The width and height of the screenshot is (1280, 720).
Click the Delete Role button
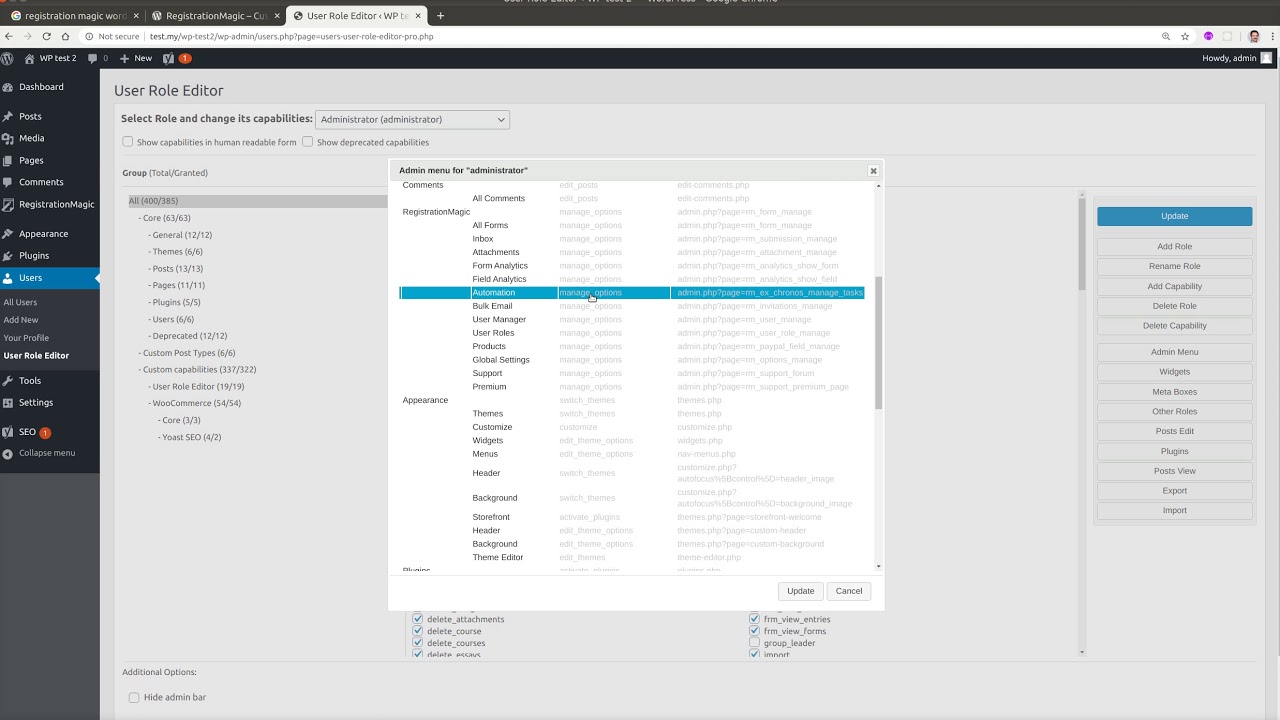[x=1174, y=306]
